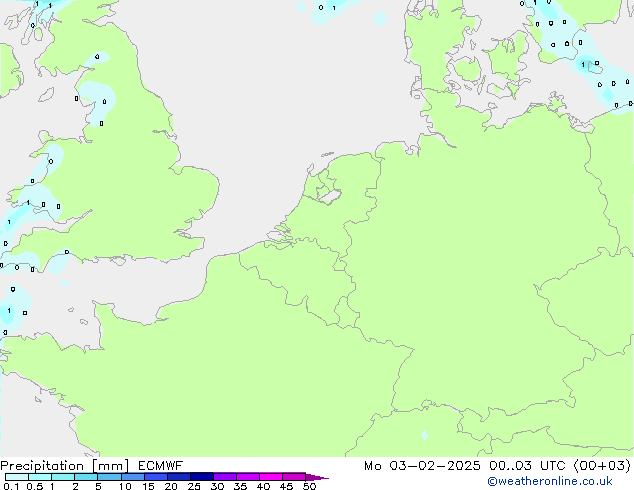This screenshot has height=490, width=634.
Task: Choose the 40–45 mm magenta legend swatch
Action: coord(271,477)
